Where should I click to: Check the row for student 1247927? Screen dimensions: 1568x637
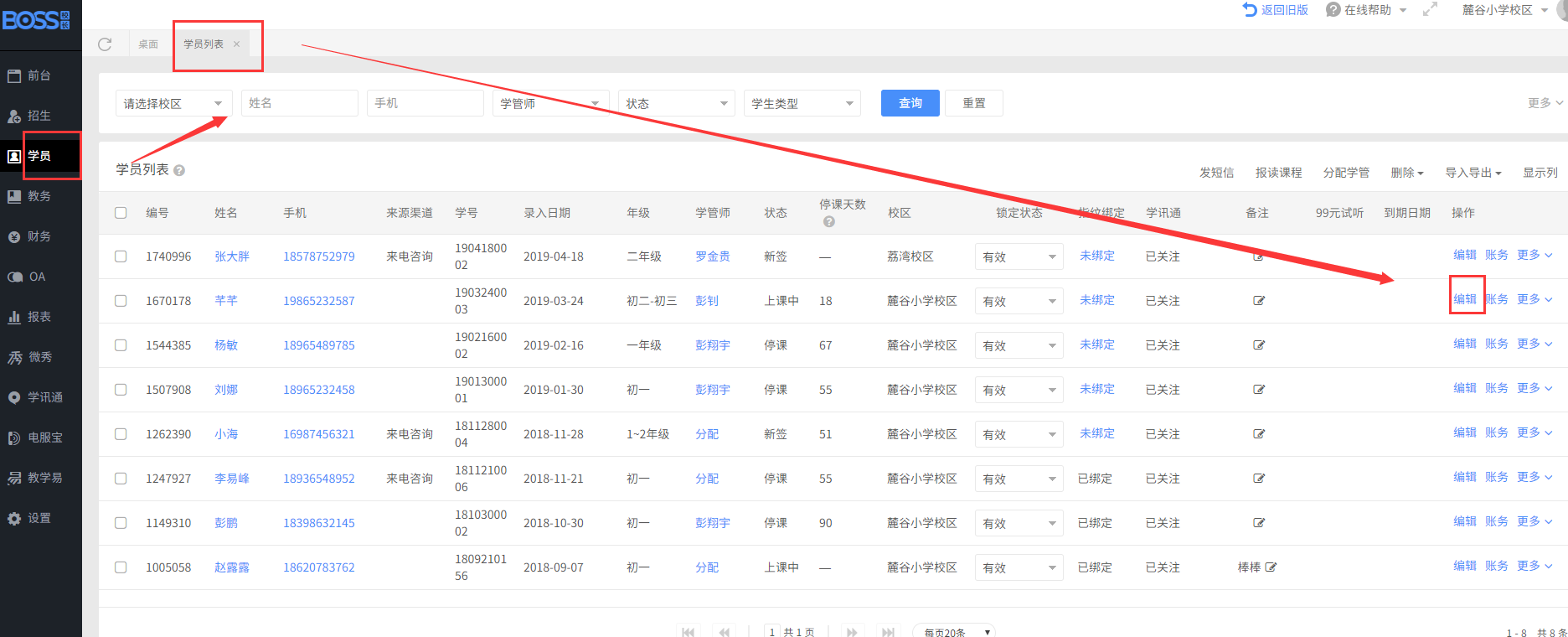121,479
